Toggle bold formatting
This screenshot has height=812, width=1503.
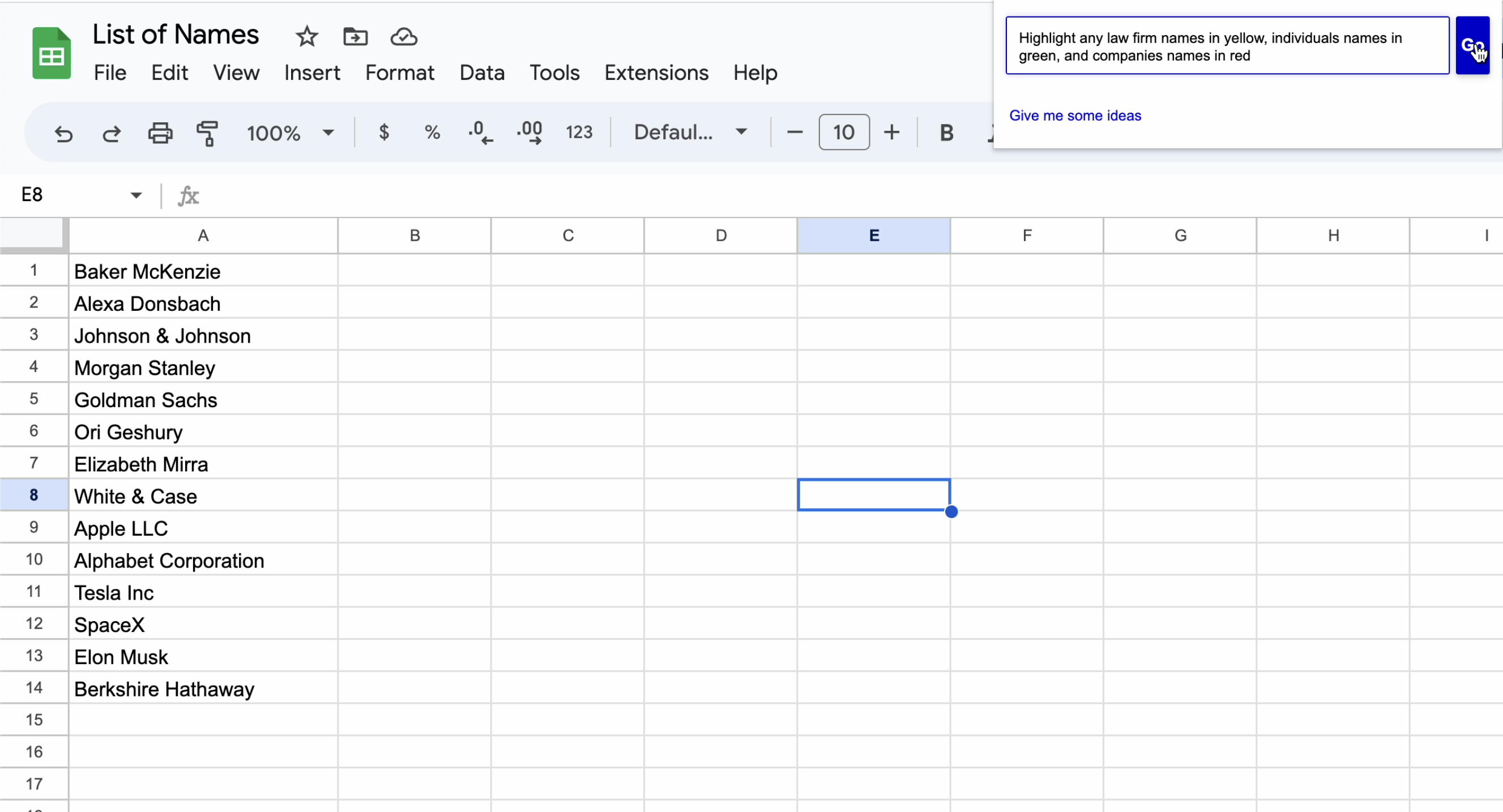pos(946,133)
